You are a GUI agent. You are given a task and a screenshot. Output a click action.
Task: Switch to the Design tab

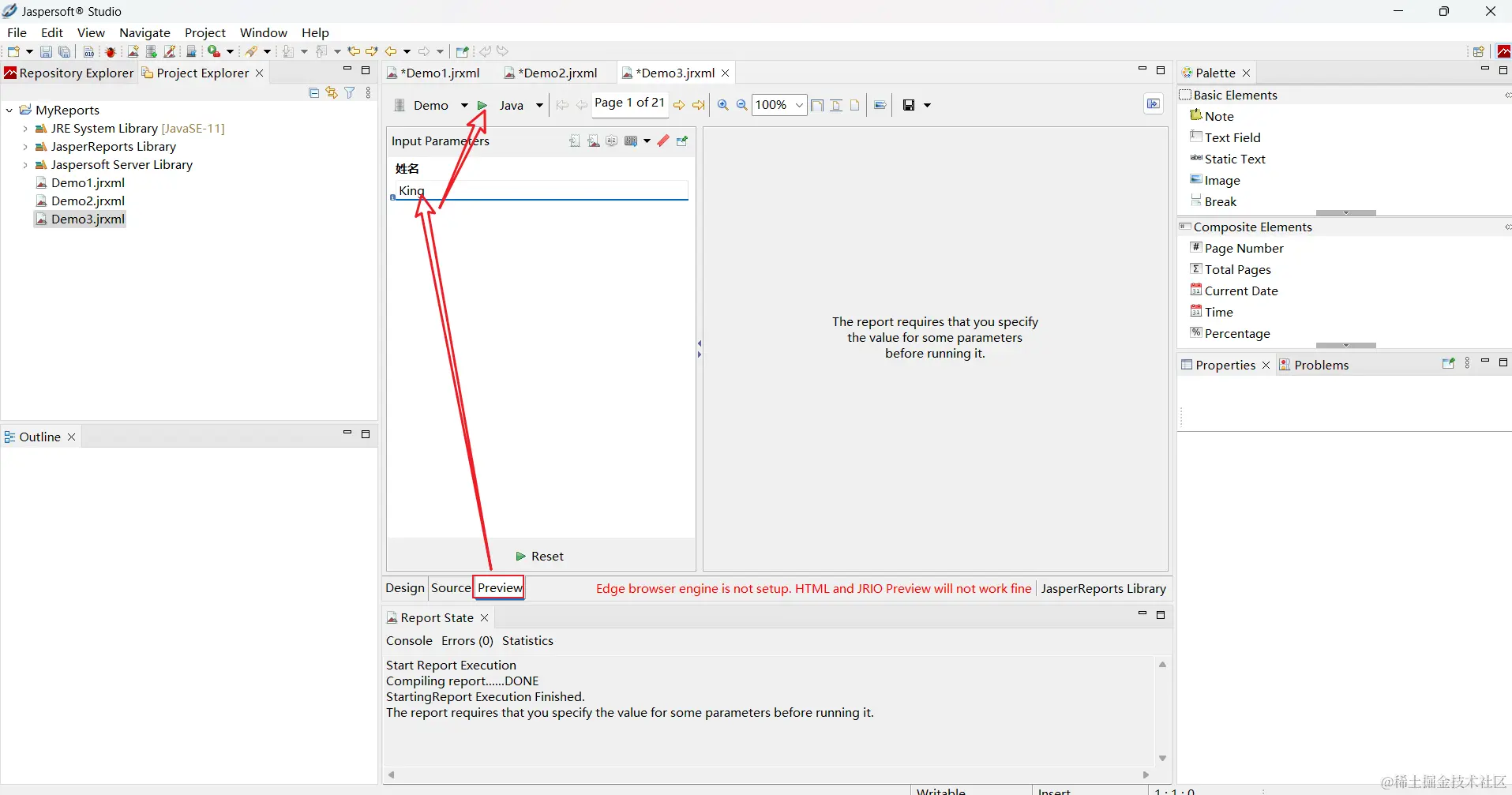[x=405, y=587]
